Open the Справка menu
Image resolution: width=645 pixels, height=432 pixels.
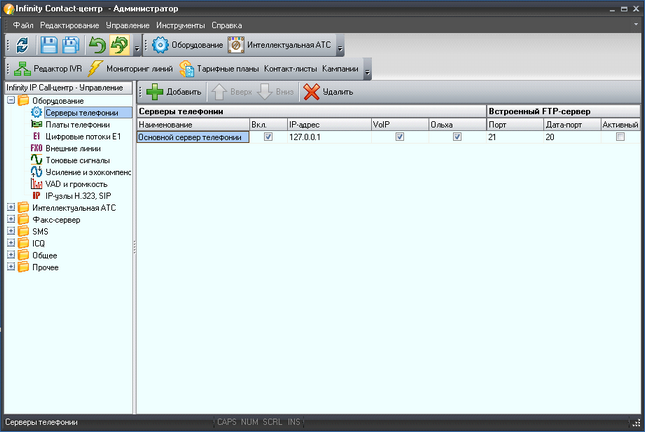pyautogui.click(x=227, y=26)
